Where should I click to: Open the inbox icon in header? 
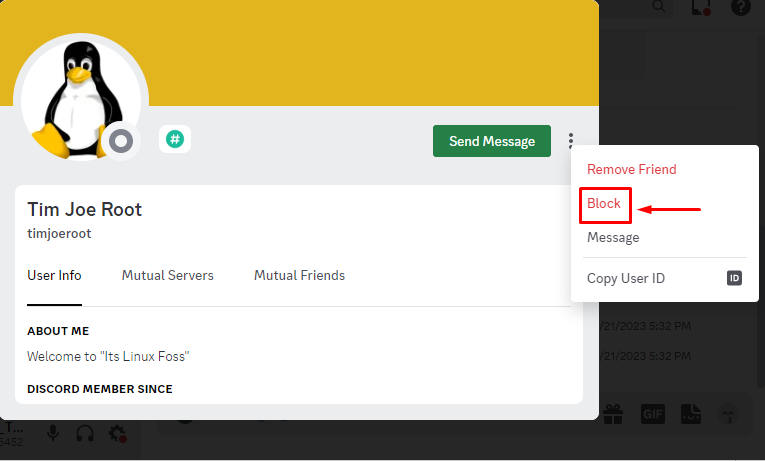tap(701, 7)
